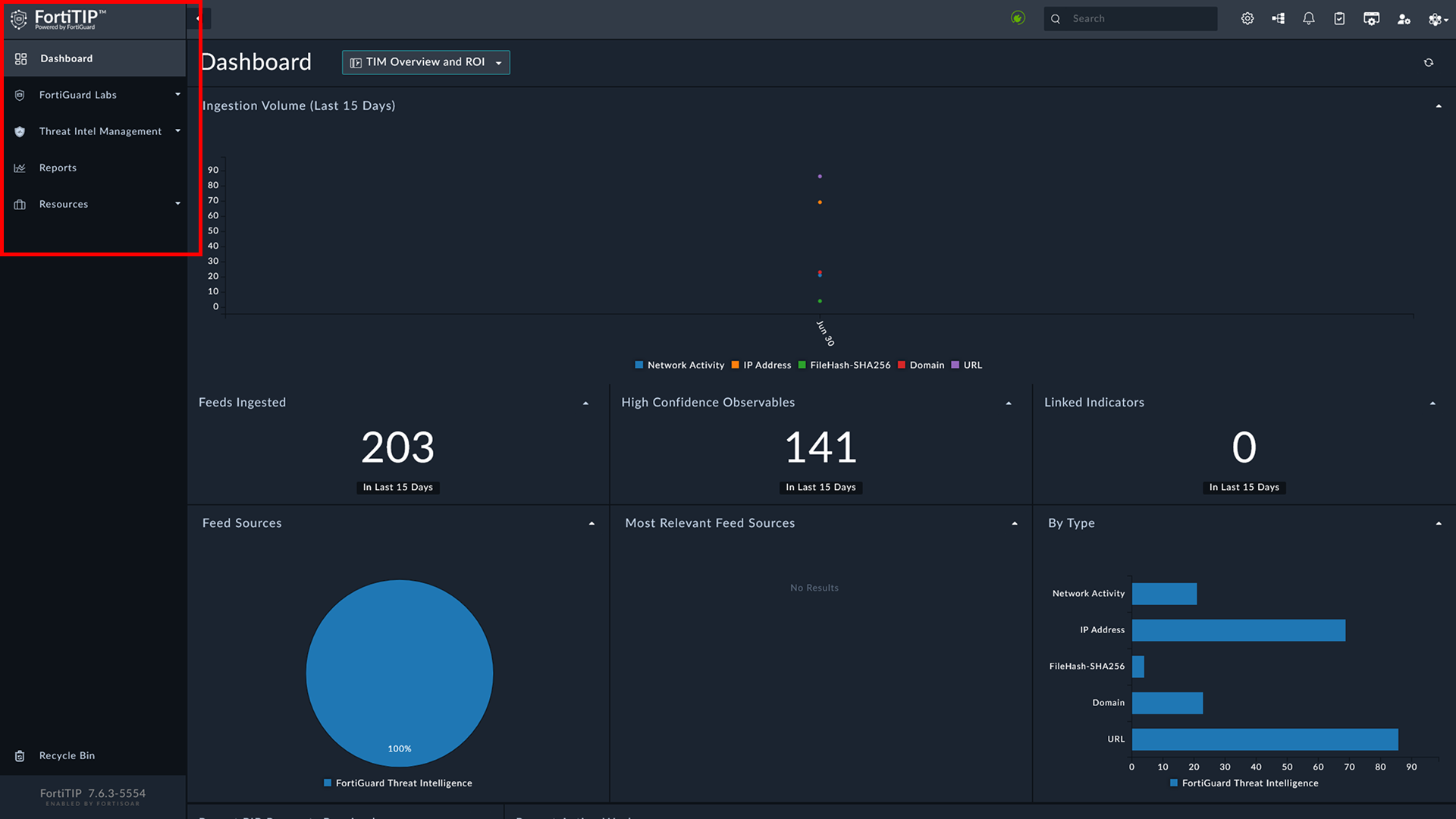The image size is (1456, 819).
Task: Open Recycle Bin from sidebar
Action: 67,755
